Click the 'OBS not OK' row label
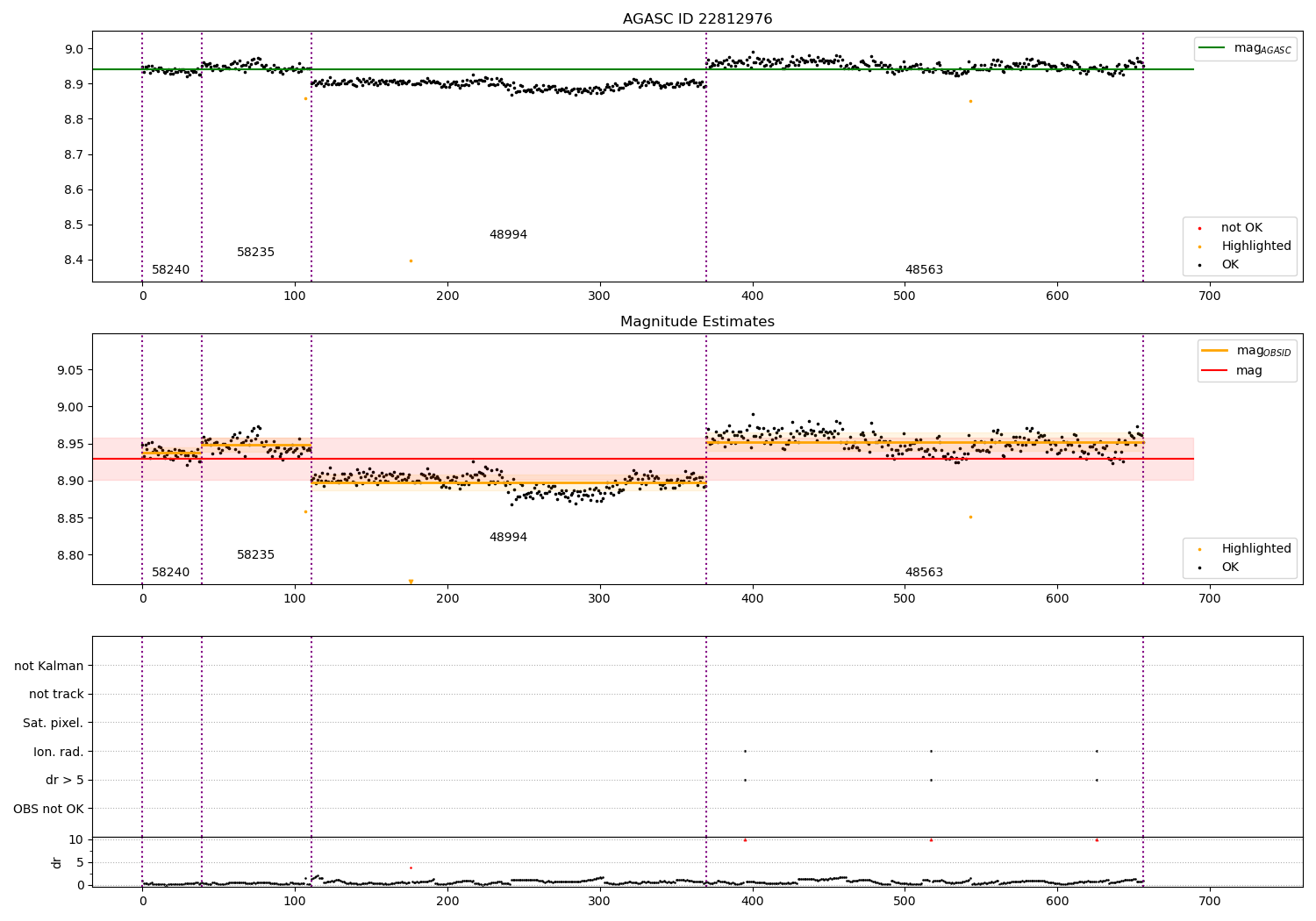This screenshot has width=1316, height=921. (49, 810)
